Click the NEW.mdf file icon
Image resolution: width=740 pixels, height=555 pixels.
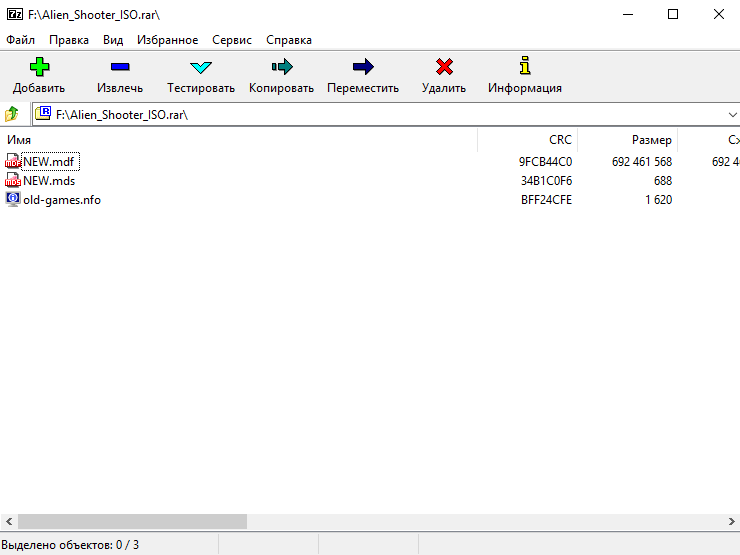click(x=13, y=161)
